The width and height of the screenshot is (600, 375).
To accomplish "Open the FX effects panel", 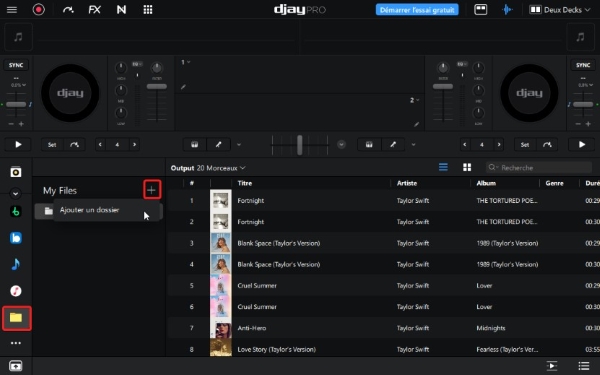I will point(95,10).
